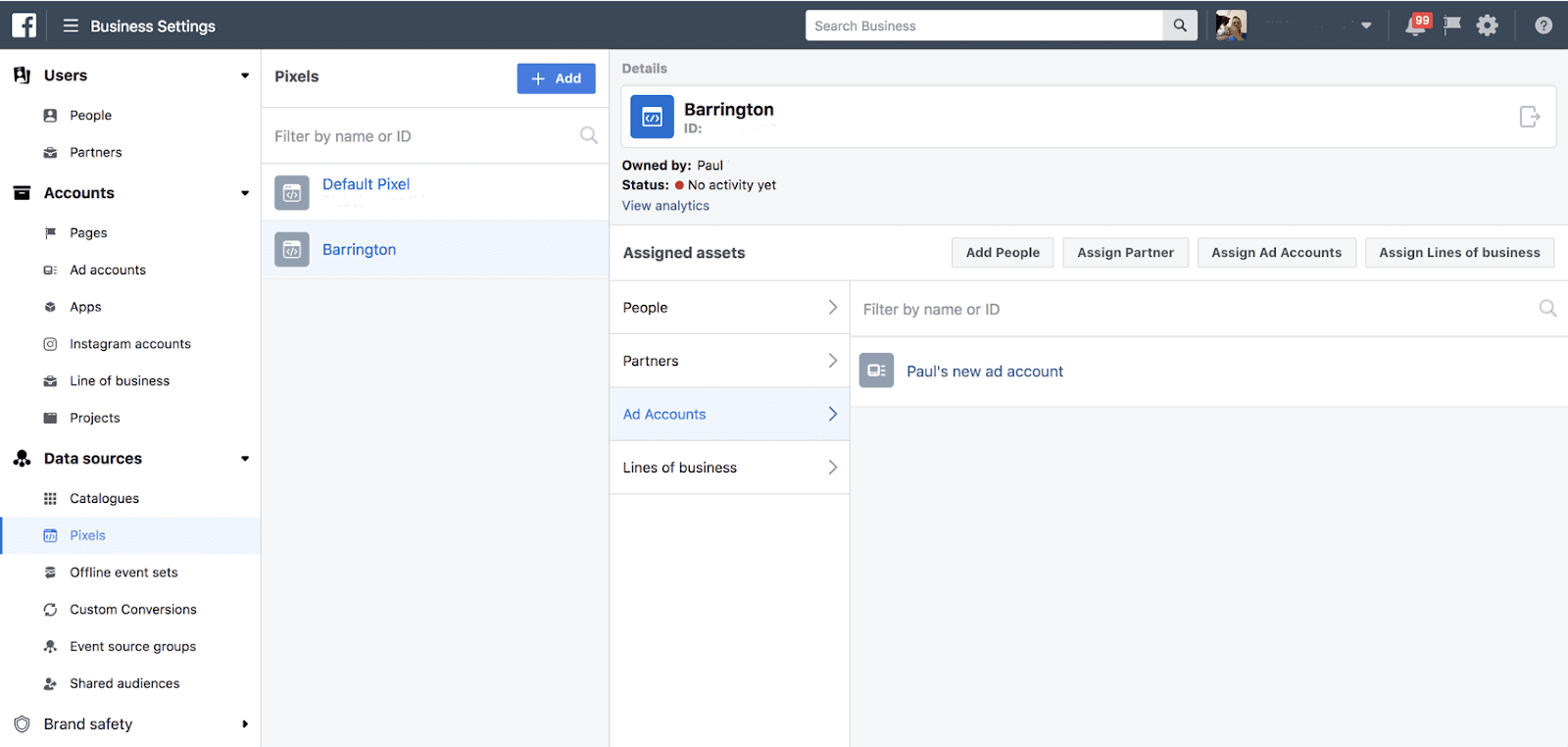This screenshot has width=1568, height=747.
Task: Click the Add pixel button
Action: tap(556, 78)
